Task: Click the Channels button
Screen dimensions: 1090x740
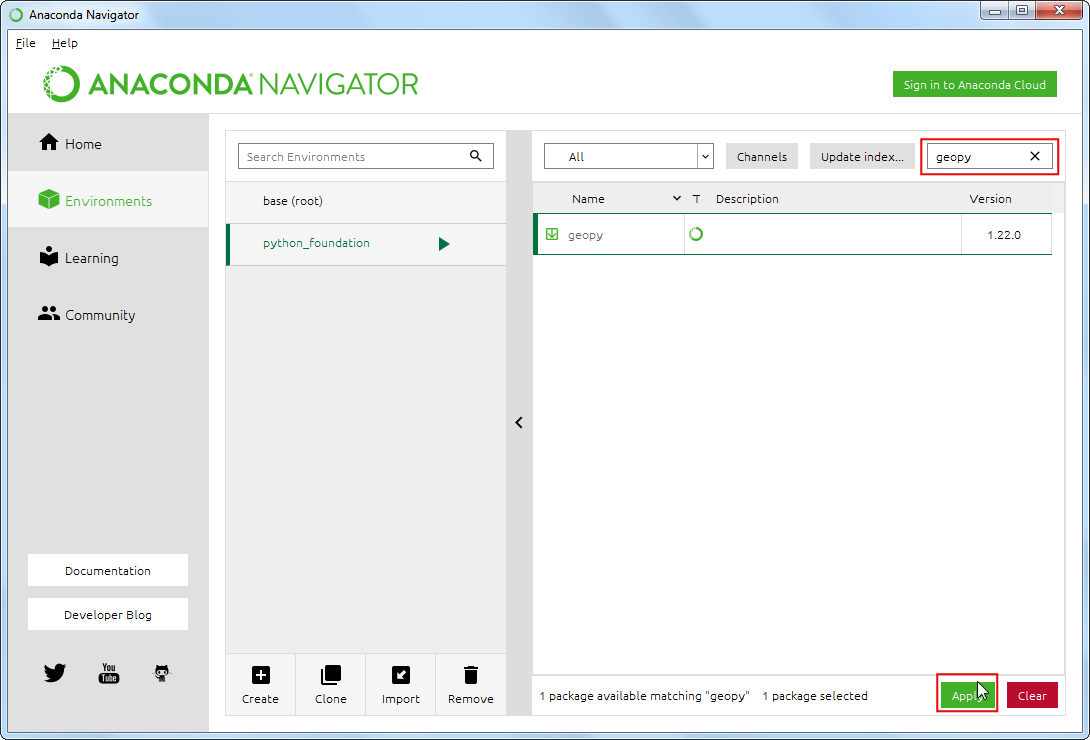Action: point(762,156)
